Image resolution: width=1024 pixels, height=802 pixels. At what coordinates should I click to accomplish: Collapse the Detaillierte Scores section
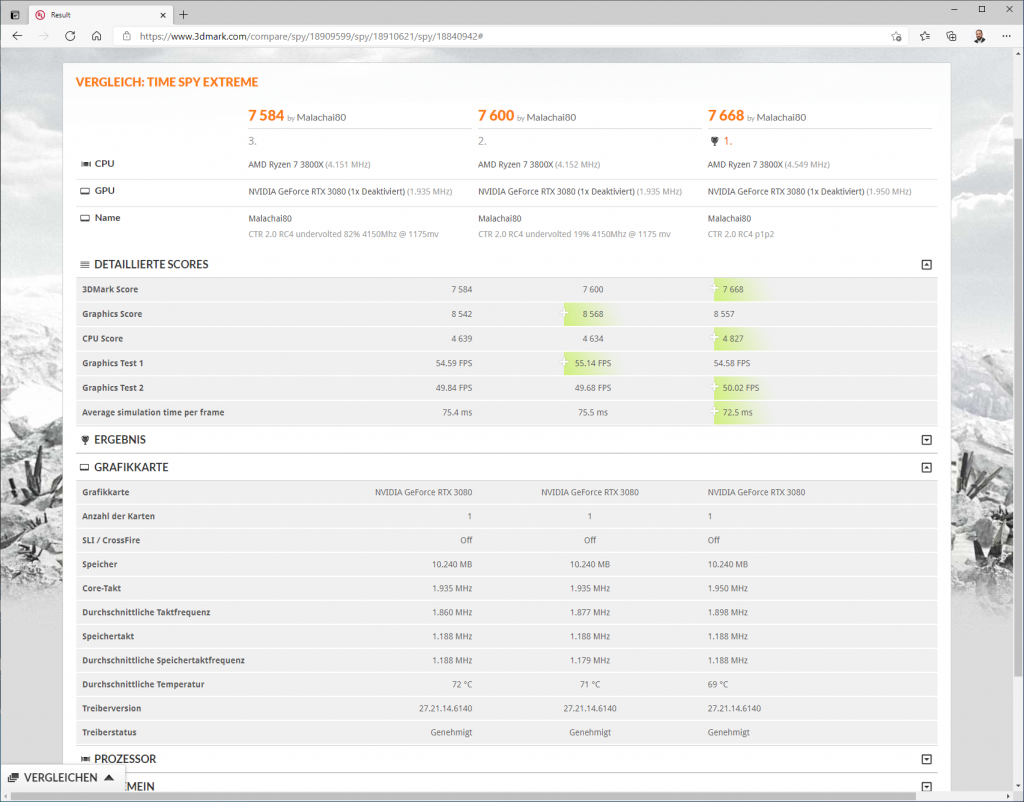click(926, 265)
